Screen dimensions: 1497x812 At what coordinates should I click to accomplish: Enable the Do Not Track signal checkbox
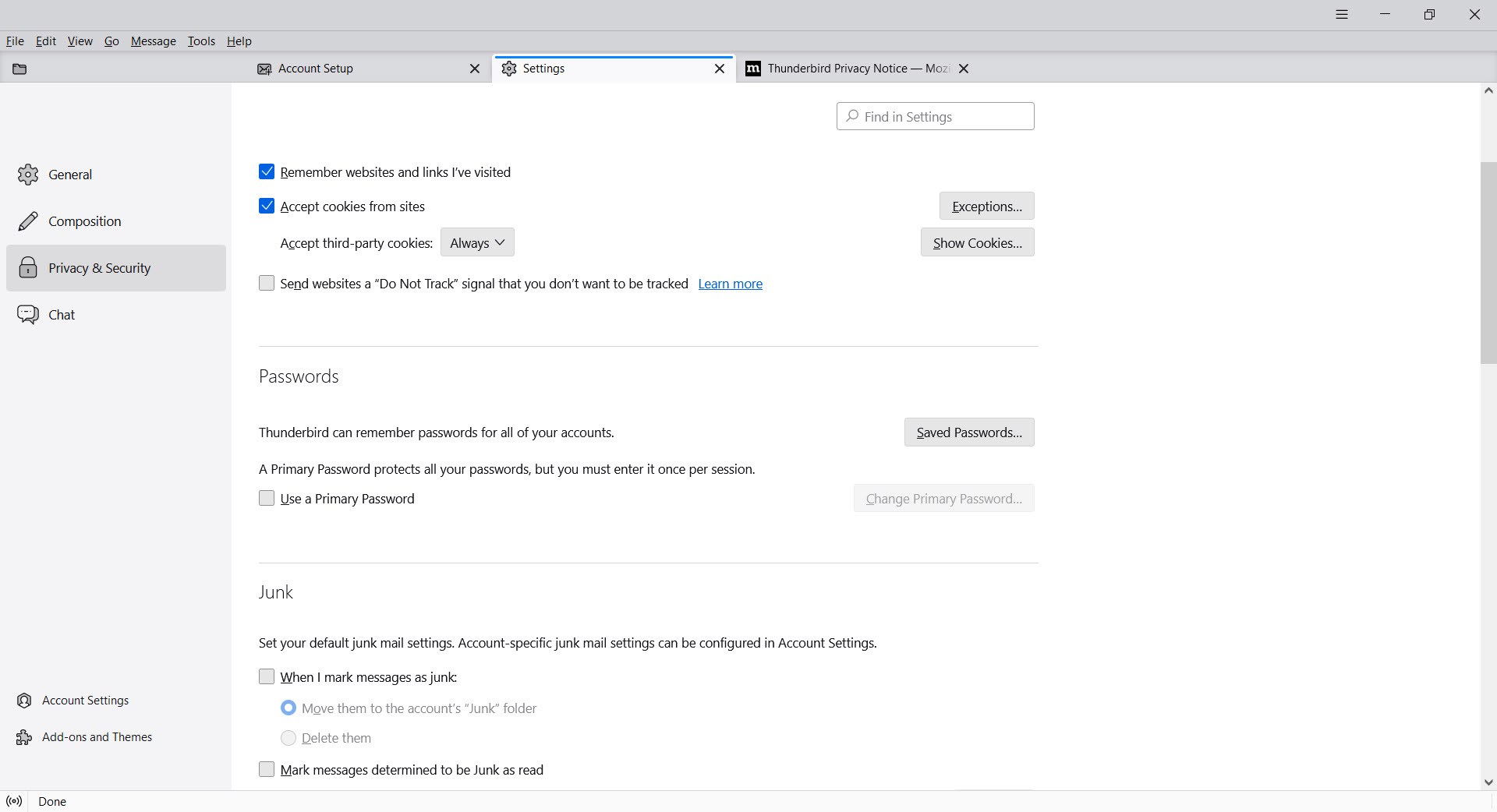coord(267,283)
